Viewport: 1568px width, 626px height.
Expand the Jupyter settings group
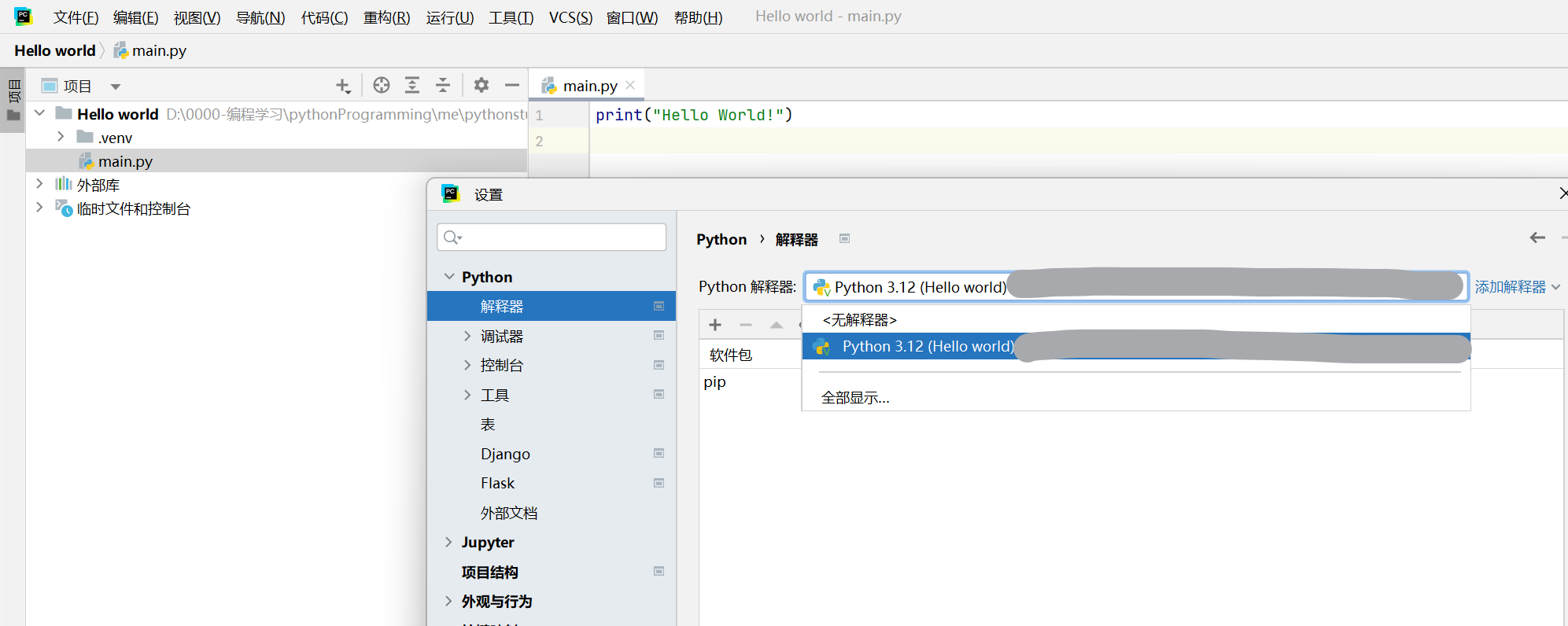tap(448, 542)
